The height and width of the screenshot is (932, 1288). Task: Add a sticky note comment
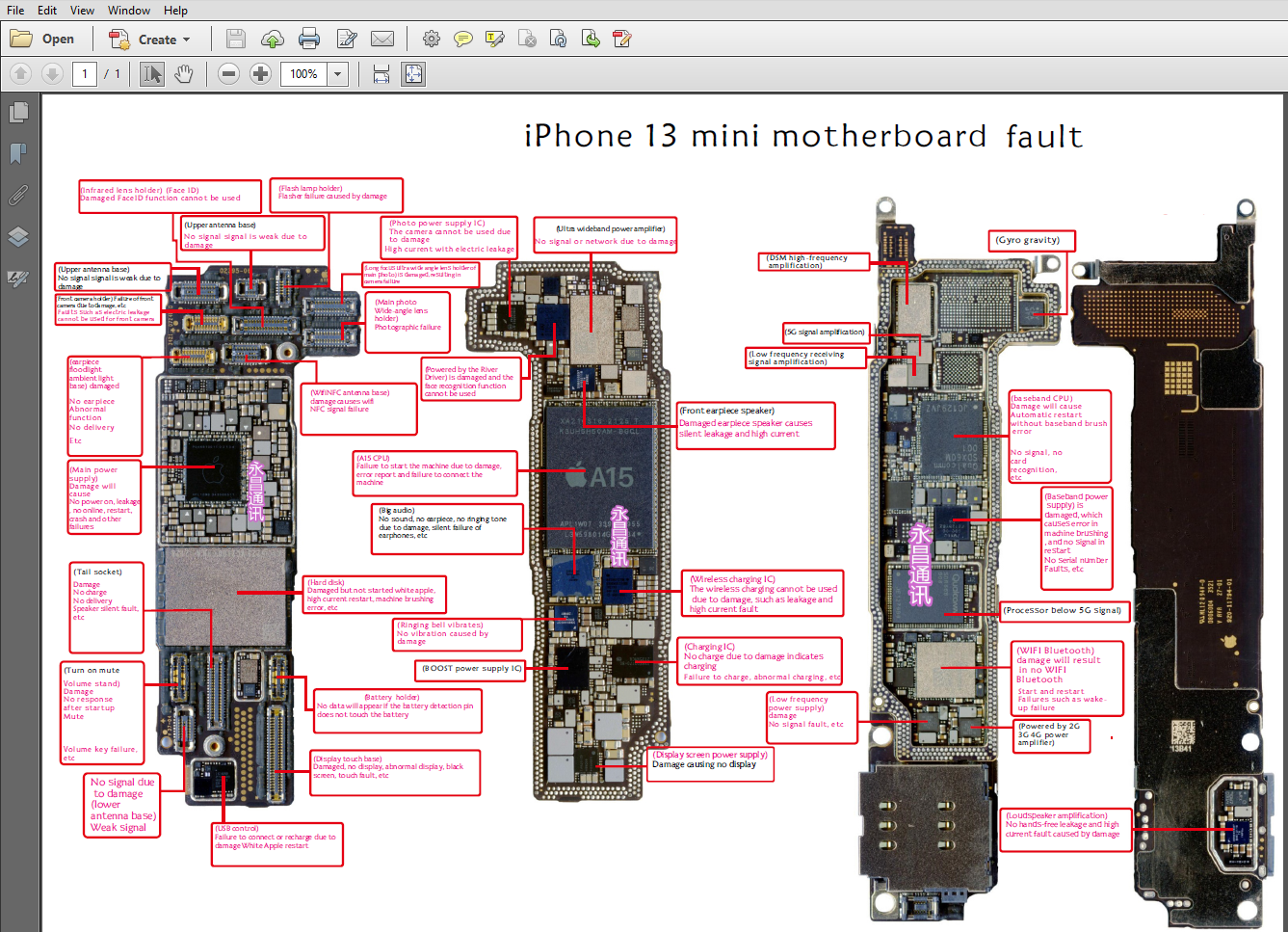[x=462, y=40]
